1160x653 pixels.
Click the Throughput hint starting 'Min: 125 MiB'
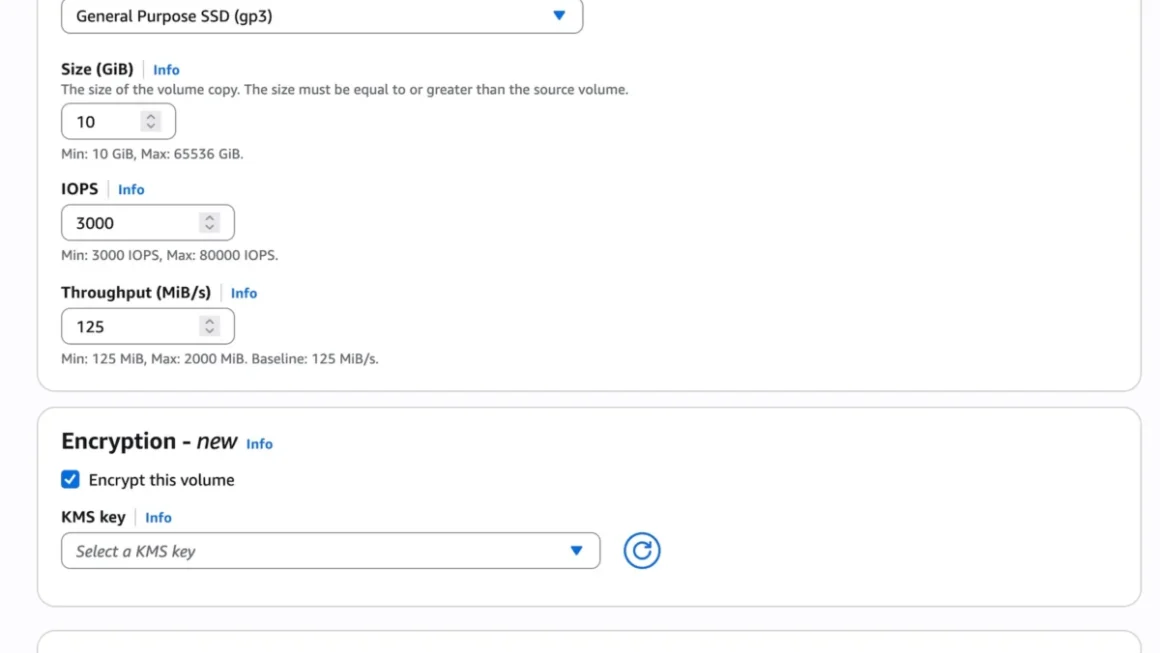pos(220,359)
